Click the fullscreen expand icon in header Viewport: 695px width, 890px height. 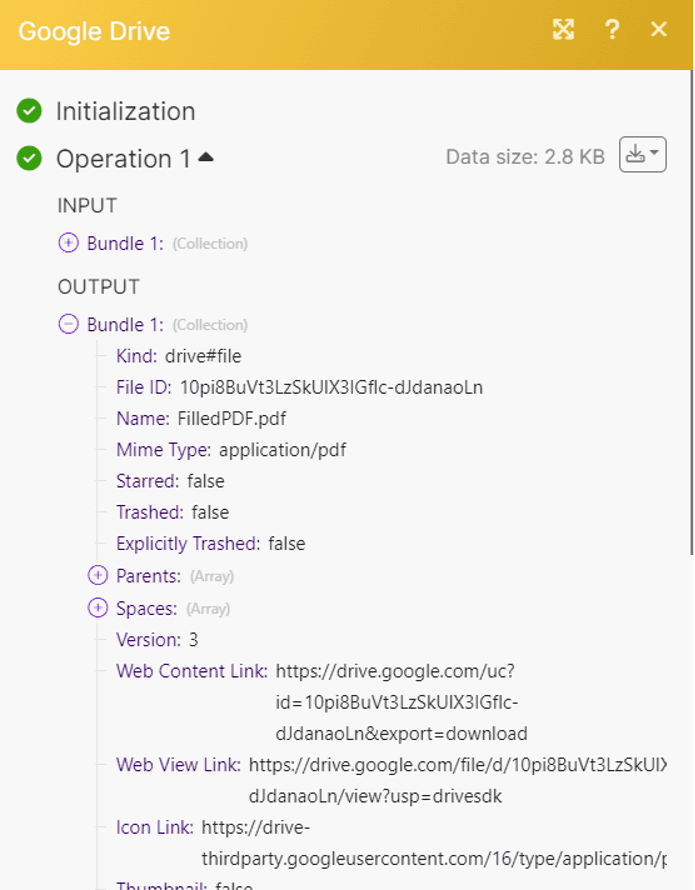point(563,29)
